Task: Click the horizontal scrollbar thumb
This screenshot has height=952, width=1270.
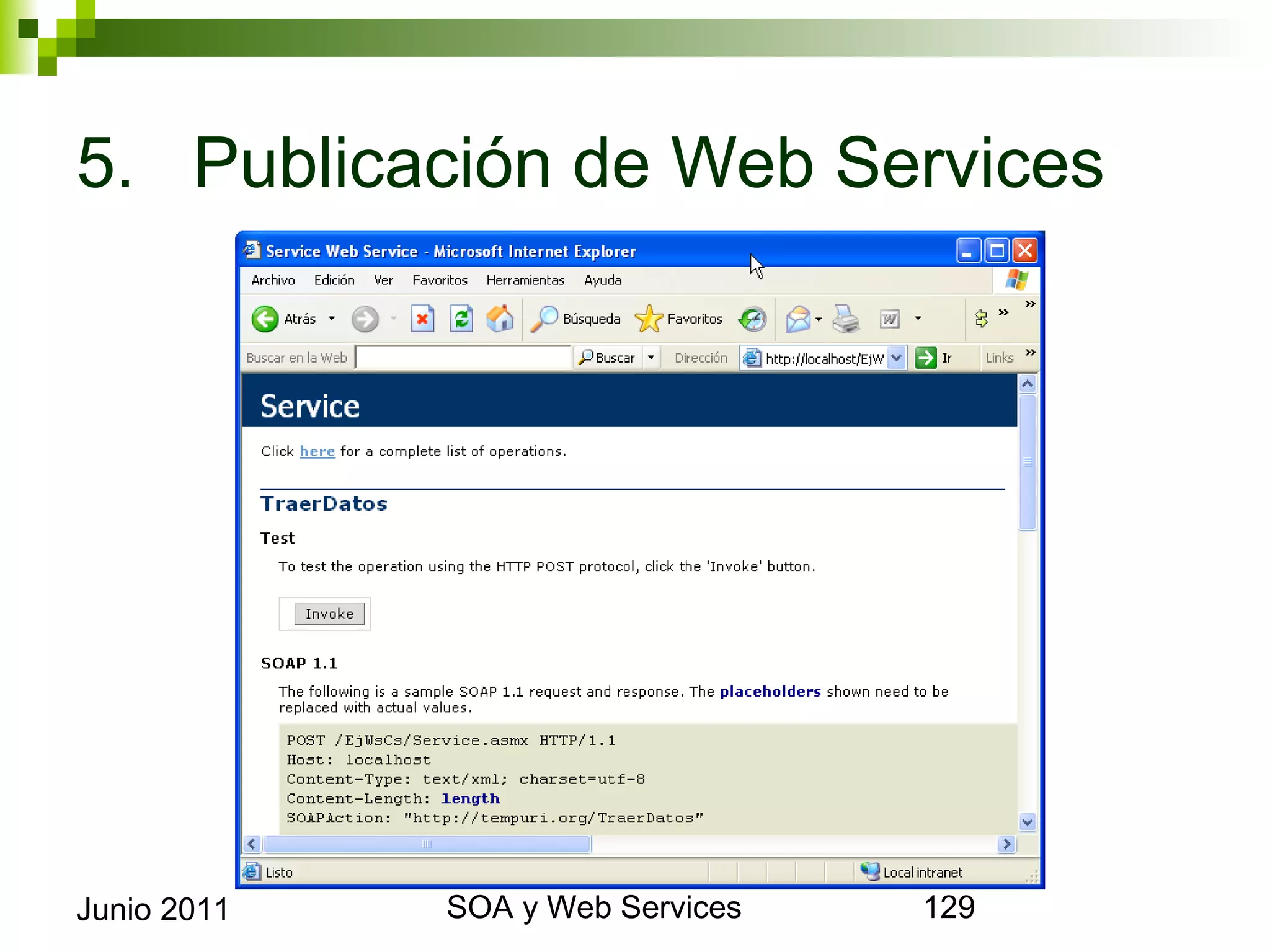Action: click(427, 844)
